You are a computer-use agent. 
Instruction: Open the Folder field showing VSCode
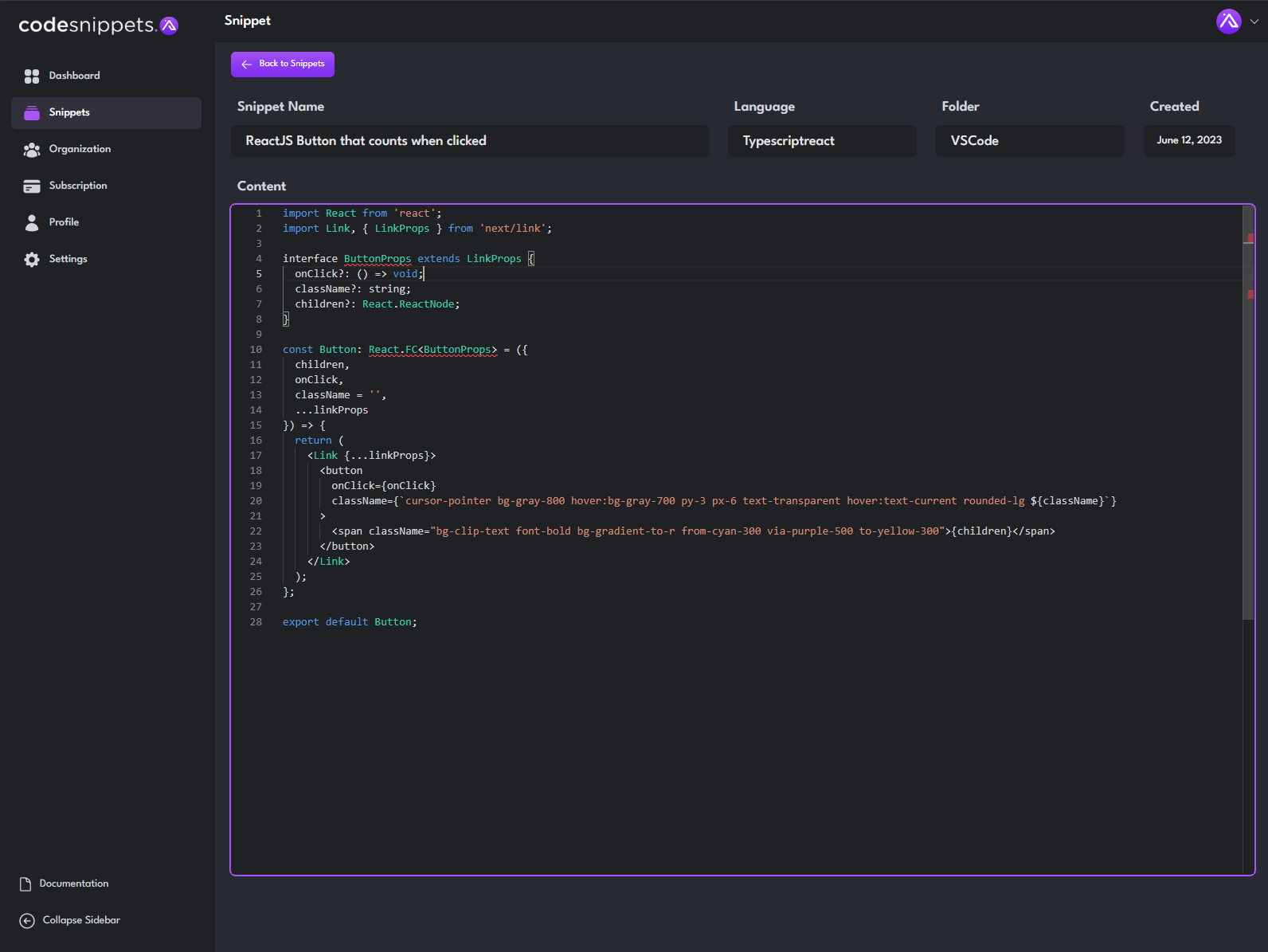1030,140
